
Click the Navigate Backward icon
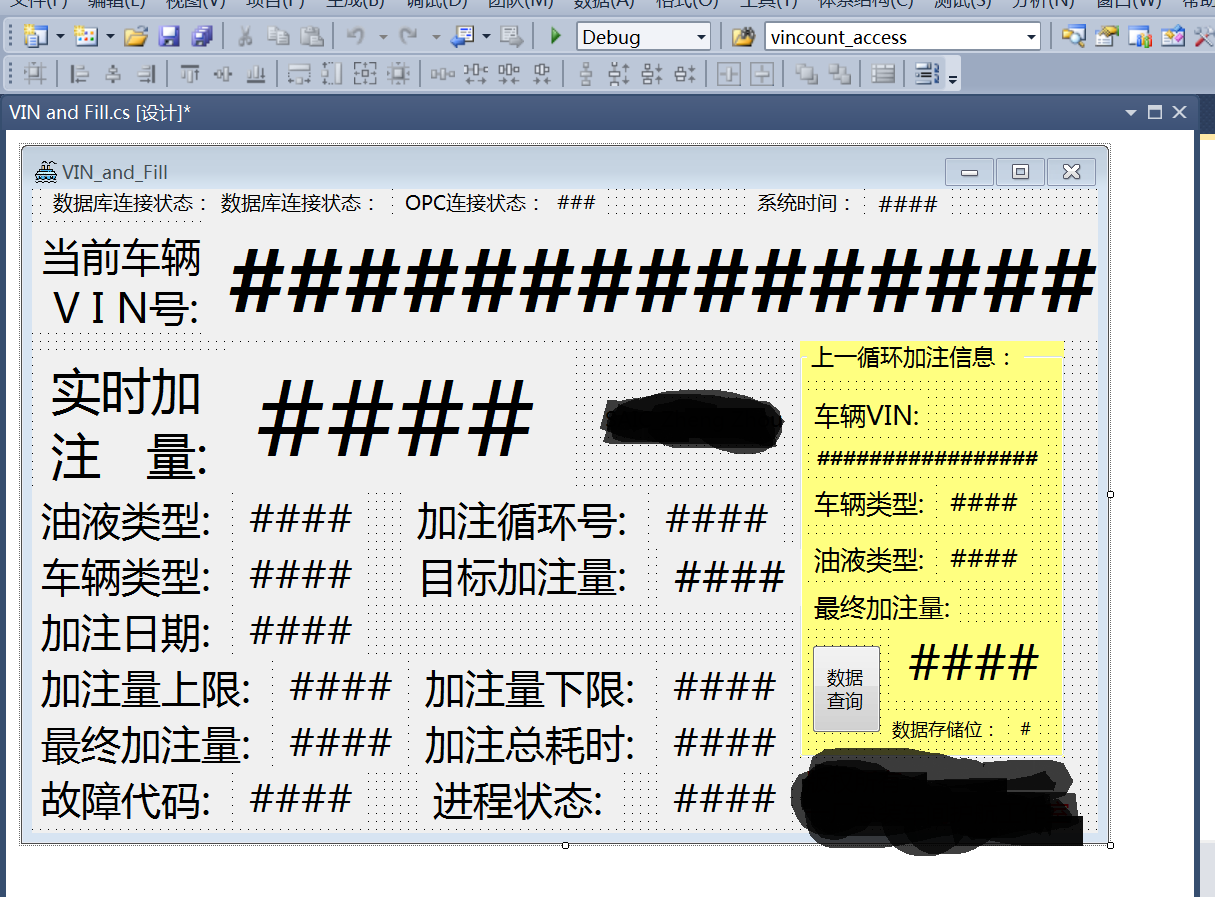click(462, 38)
